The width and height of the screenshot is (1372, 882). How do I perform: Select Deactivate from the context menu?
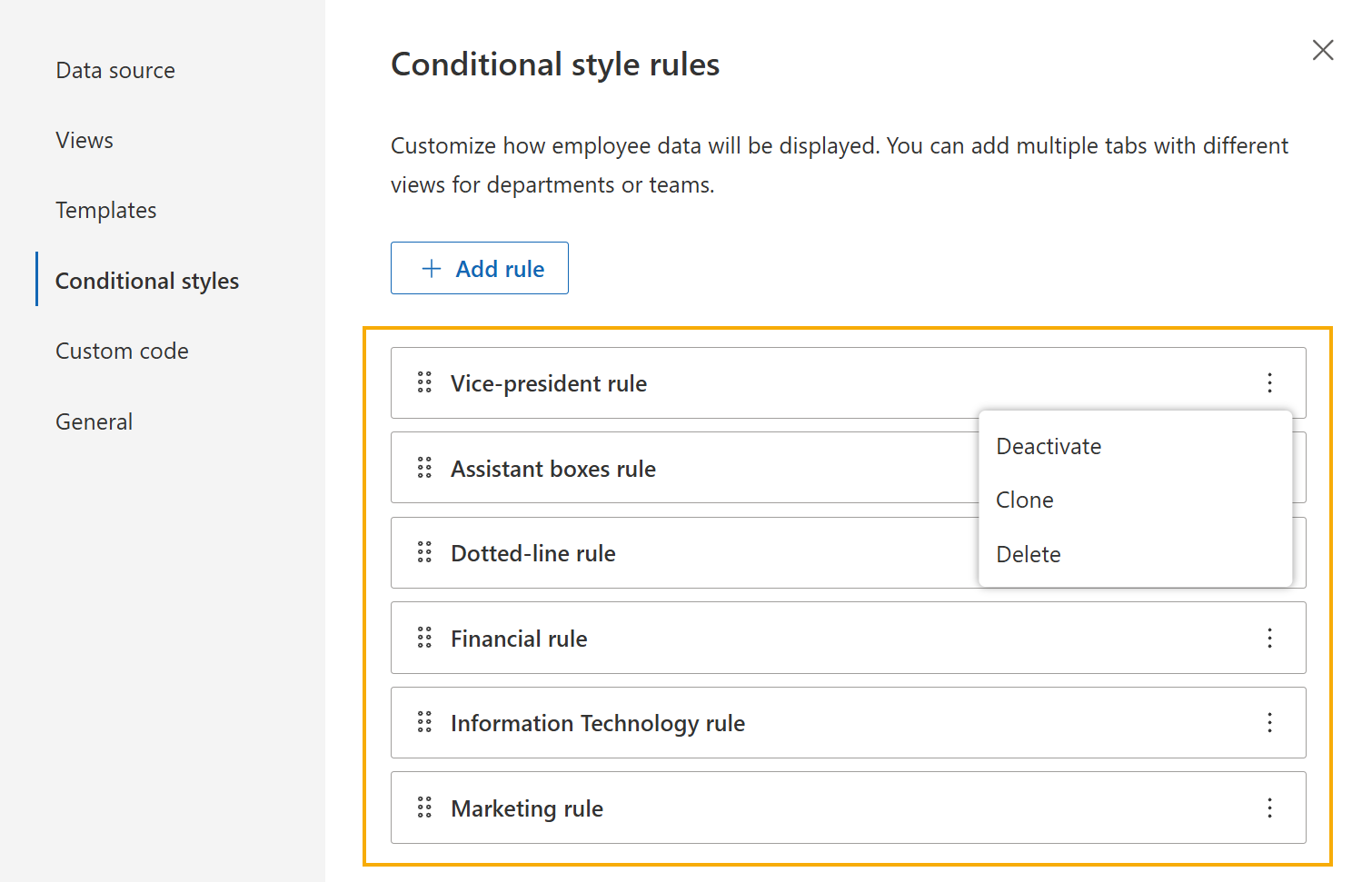pos(1048,446)
